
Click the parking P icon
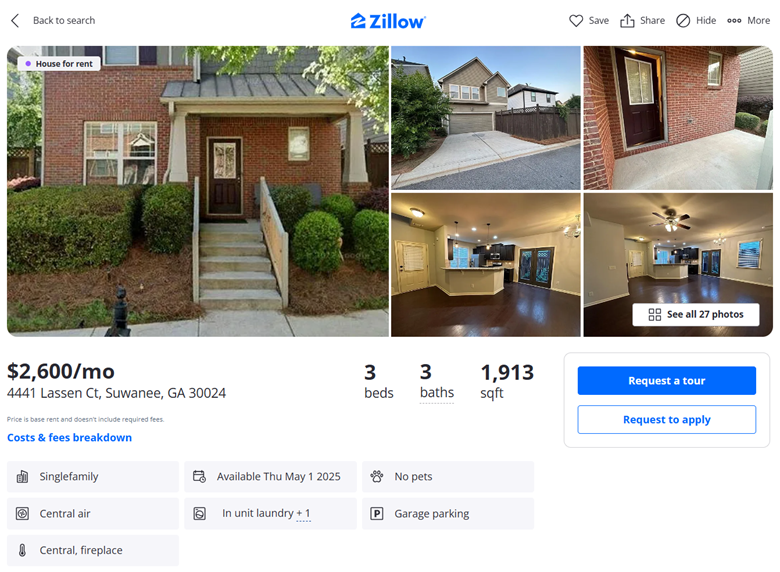(x=377, y=513)
